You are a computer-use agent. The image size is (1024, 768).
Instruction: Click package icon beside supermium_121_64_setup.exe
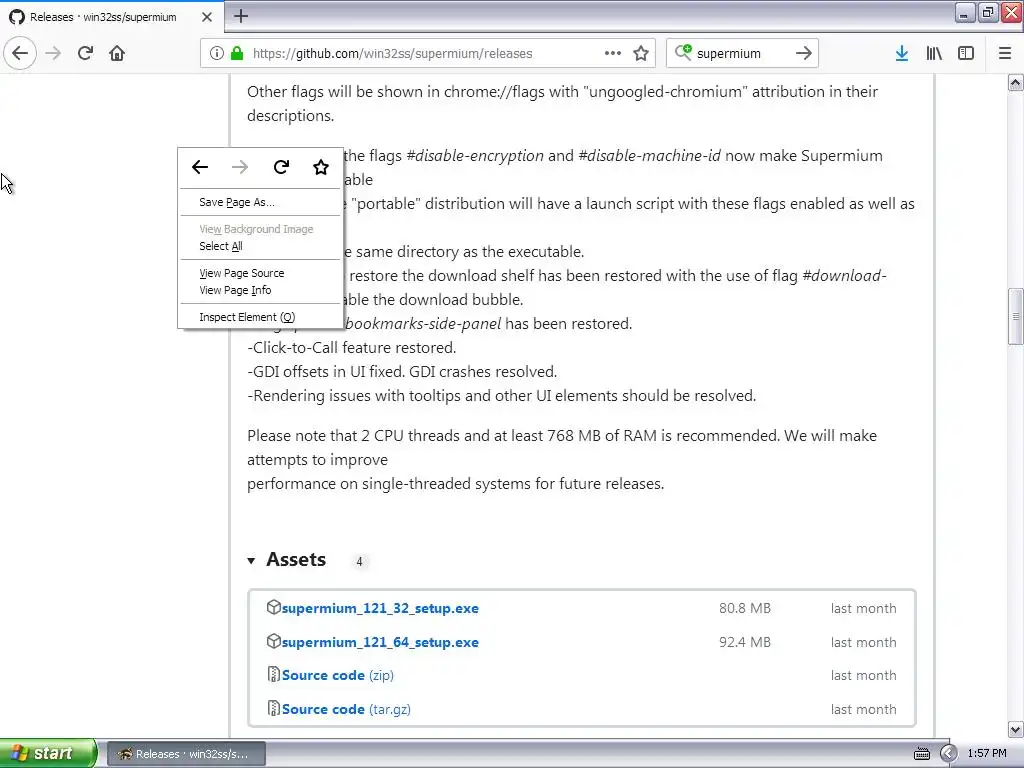[274, 641]
